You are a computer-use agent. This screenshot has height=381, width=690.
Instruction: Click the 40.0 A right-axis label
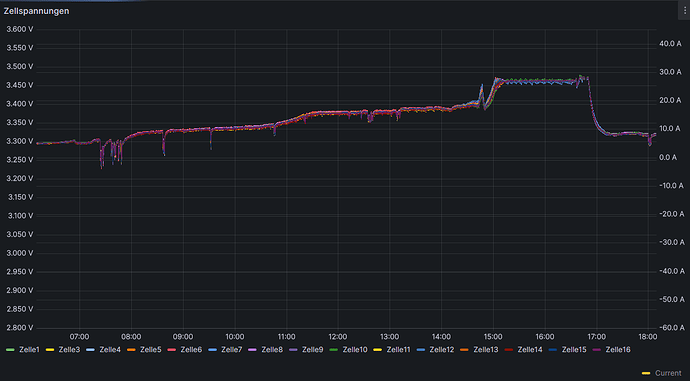[x=670, y=44]
